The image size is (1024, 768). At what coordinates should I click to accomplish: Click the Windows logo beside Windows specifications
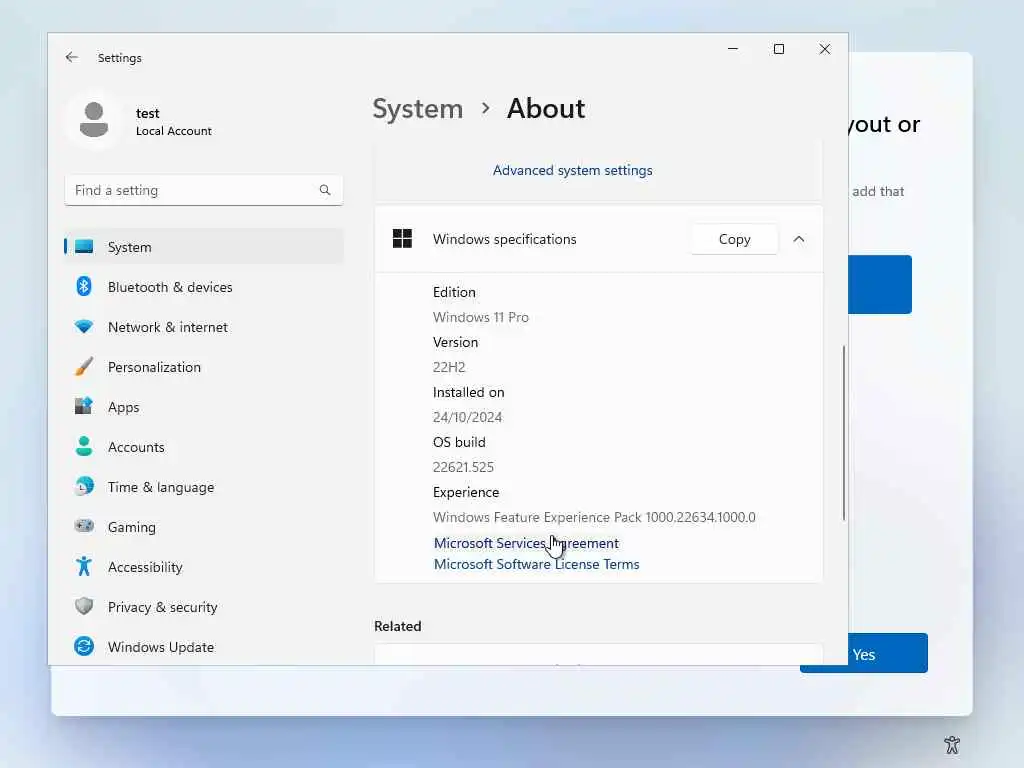(x=402, y=239)
